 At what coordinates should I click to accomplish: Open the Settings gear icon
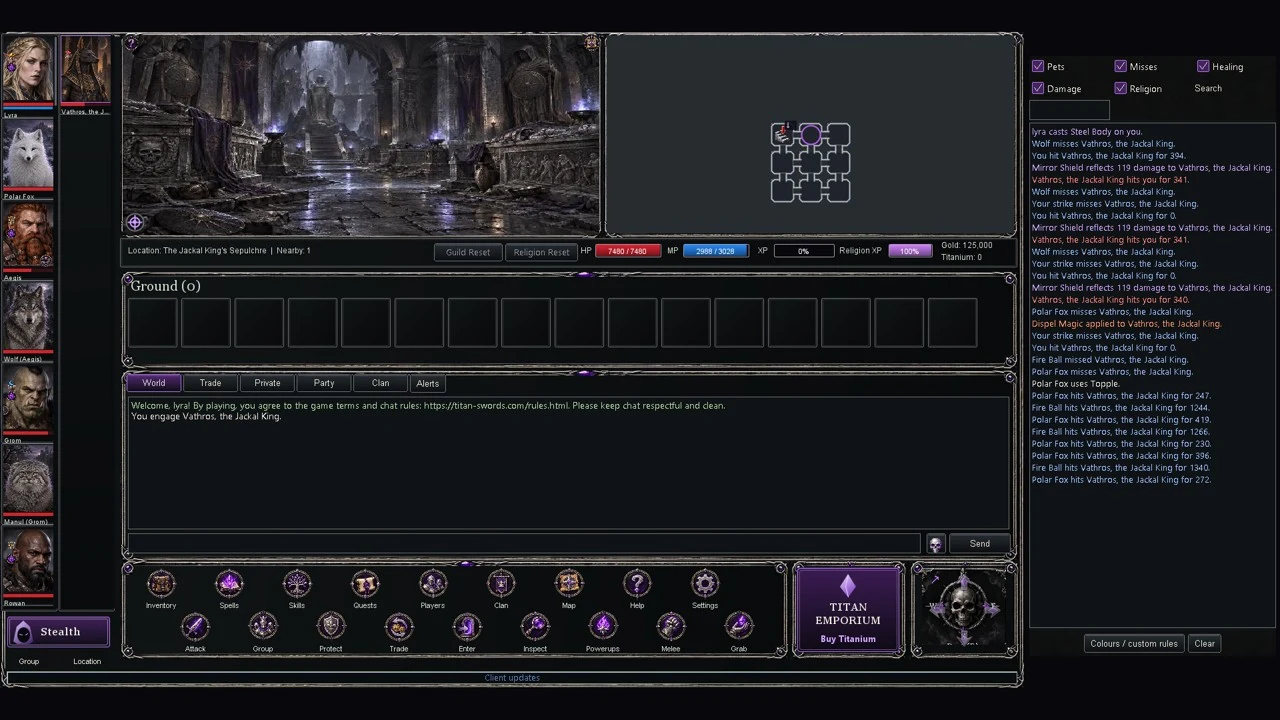(705, 584)
